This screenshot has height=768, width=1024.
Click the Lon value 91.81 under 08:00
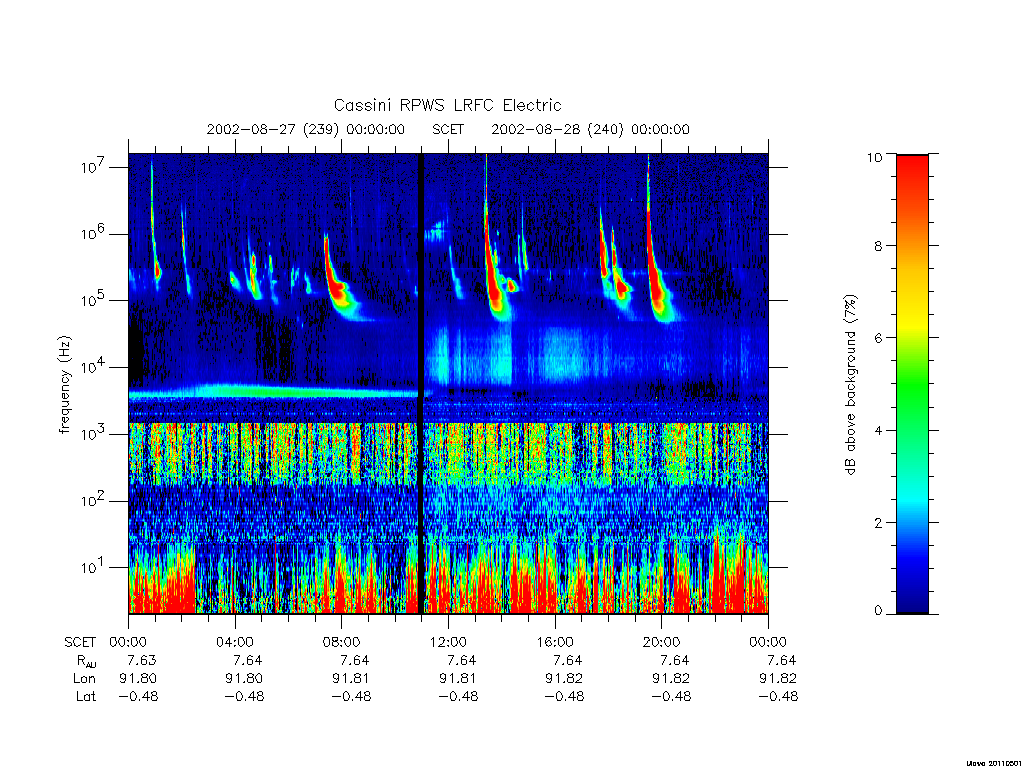tap(351, 679)
